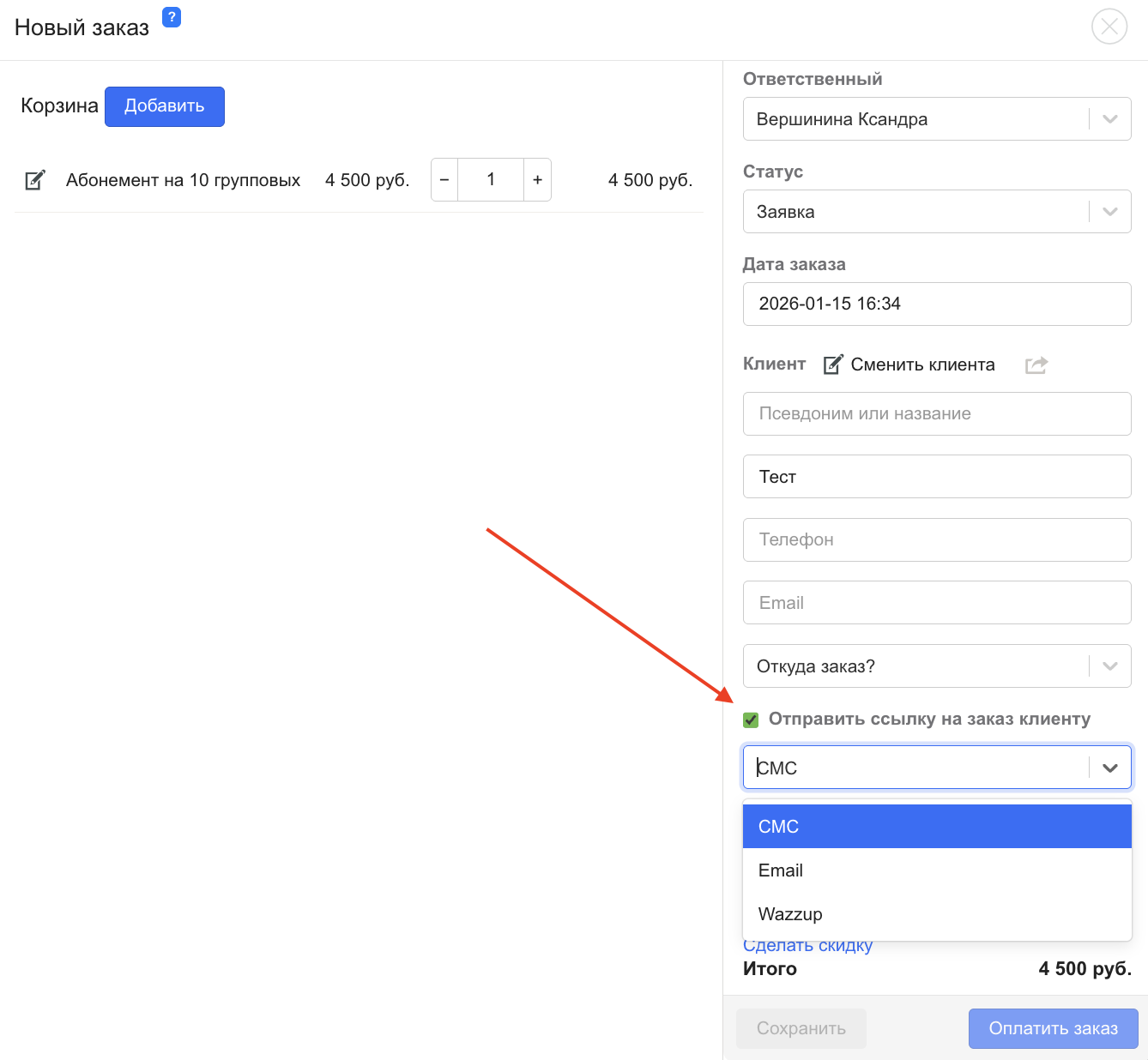Open the Статус dropdown with Заявка
1148x1060 pixels.
(x=1109, y=212)
